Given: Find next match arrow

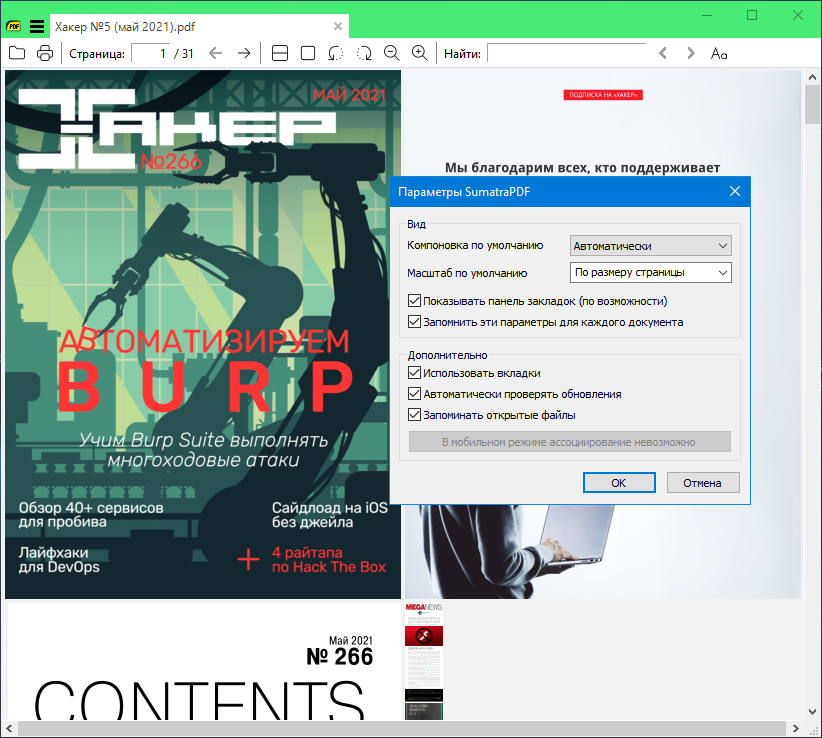Looking at the screenshot, I should coord(691,53).
